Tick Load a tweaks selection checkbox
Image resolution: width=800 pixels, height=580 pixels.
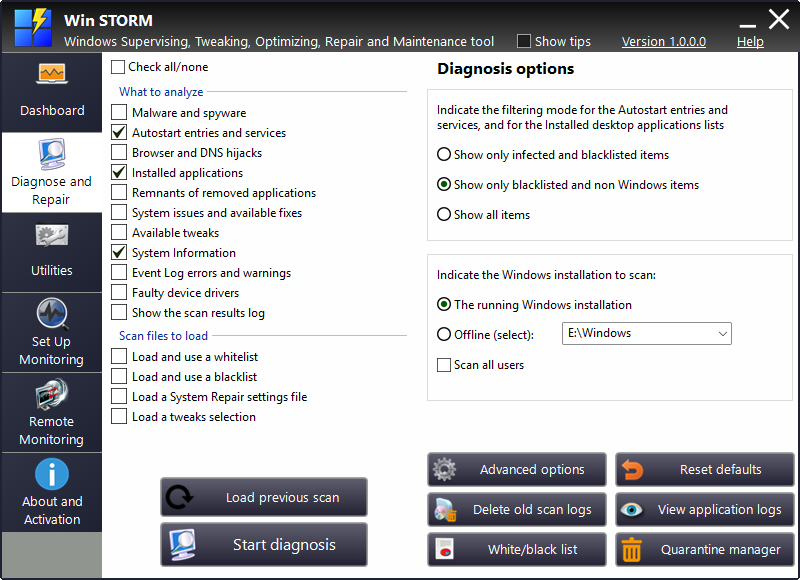(119, 416)
